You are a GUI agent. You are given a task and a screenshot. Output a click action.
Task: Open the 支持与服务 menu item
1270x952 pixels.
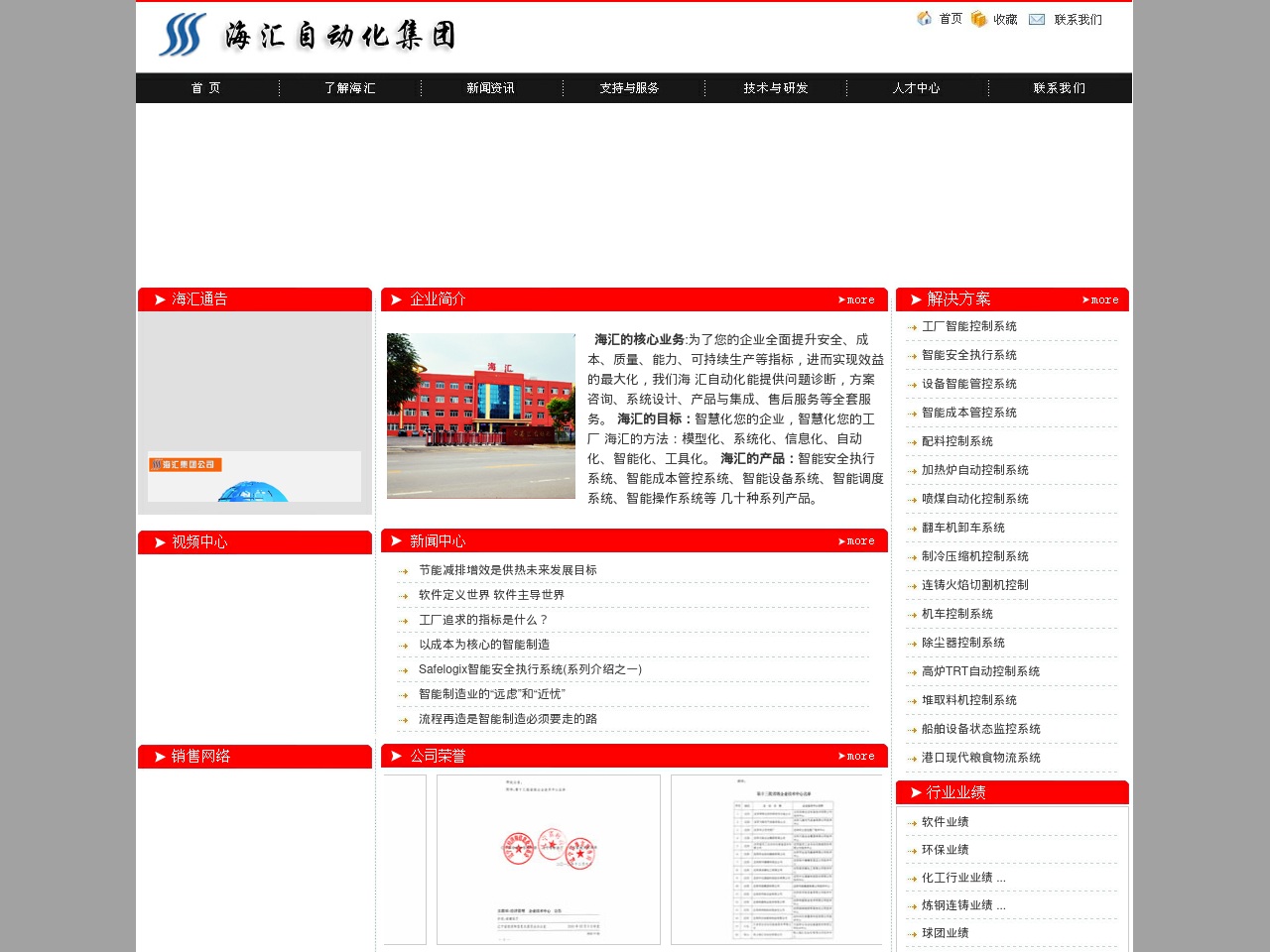coord(630,88)
